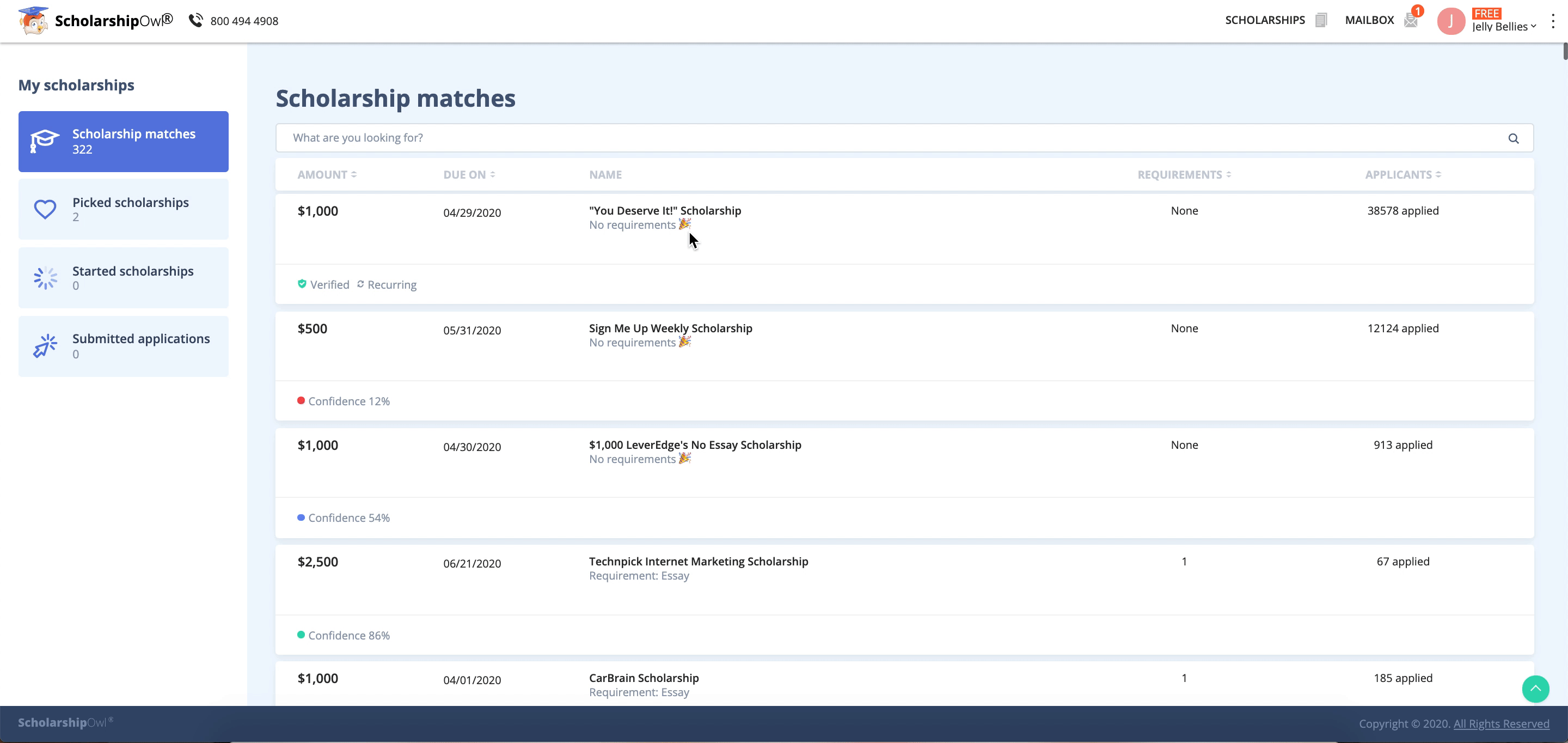Click the red notification badge on mailbox
The width and height of the screenshot is (1568, 743).
(x=1418, y=11)
